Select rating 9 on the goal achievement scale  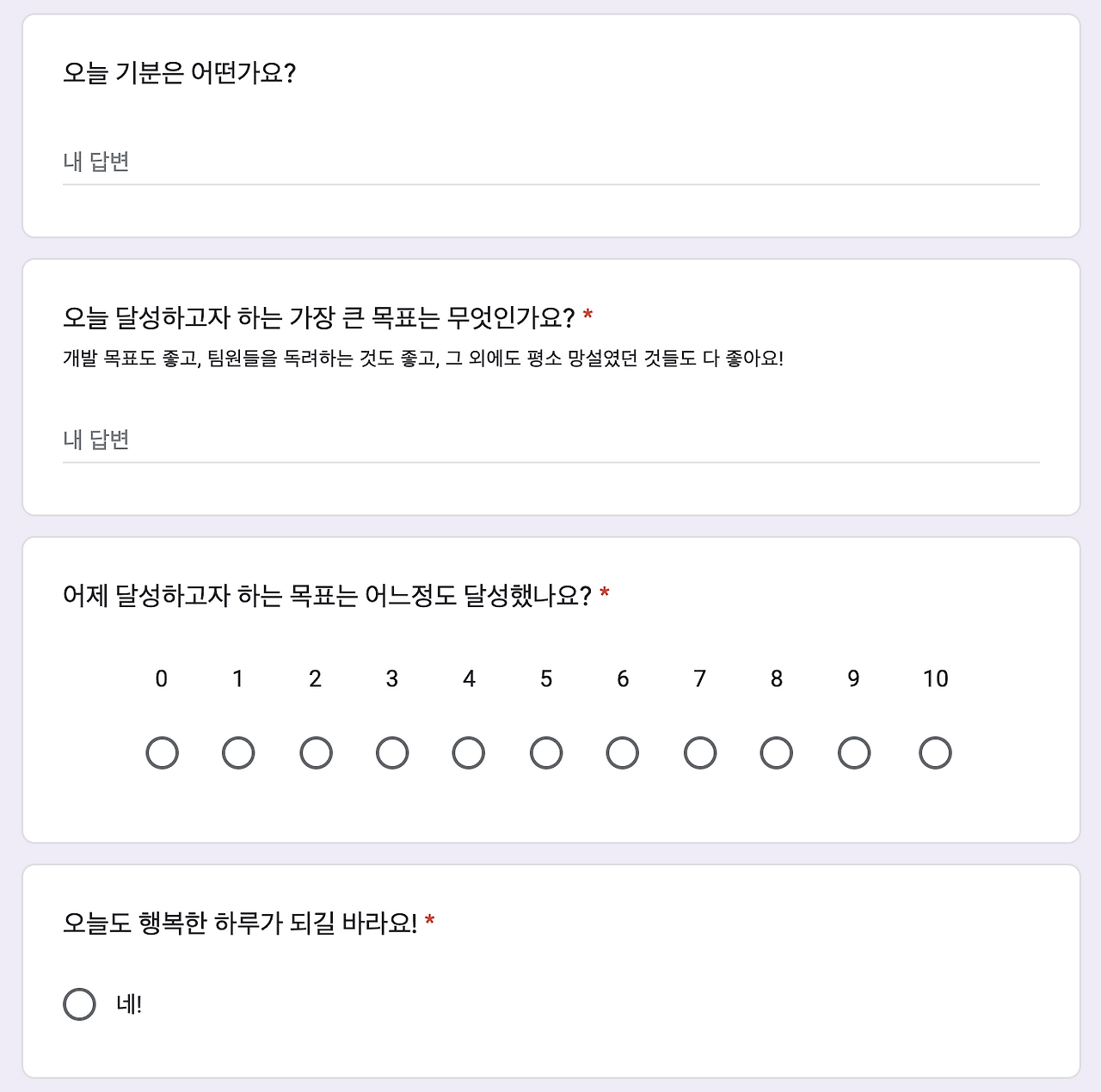click(852, 752)
